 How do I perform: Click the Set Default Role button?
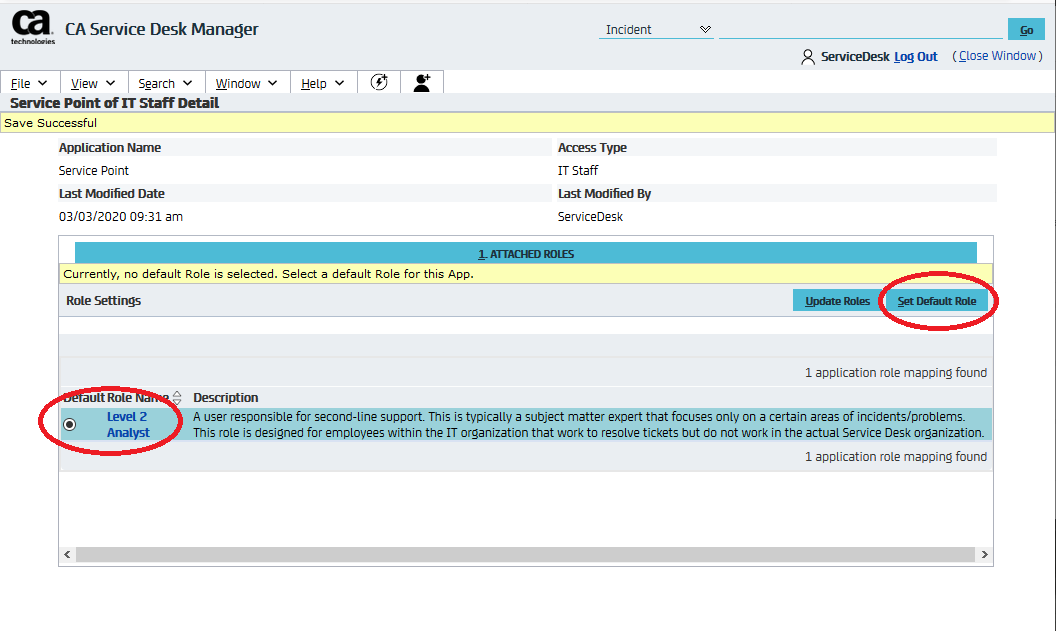[x=936, y=301]
